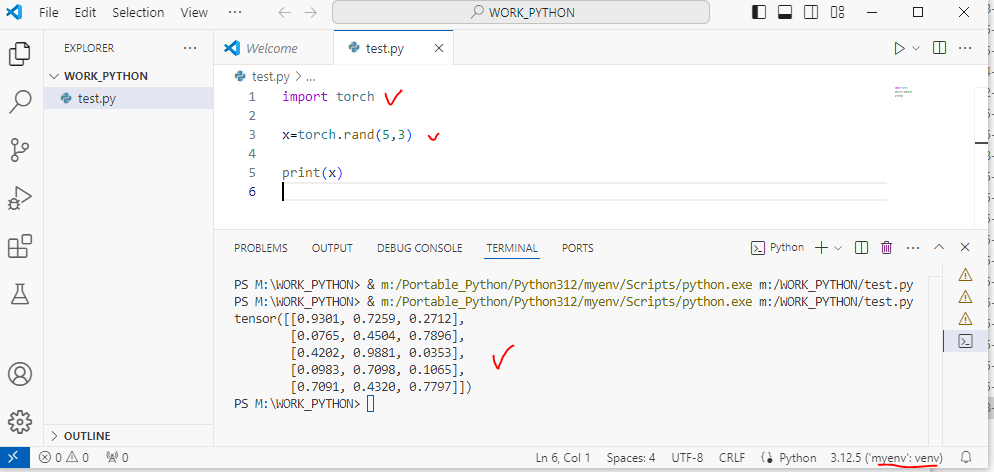Open the Explorer view in activity bar

(x=20, y=54)
